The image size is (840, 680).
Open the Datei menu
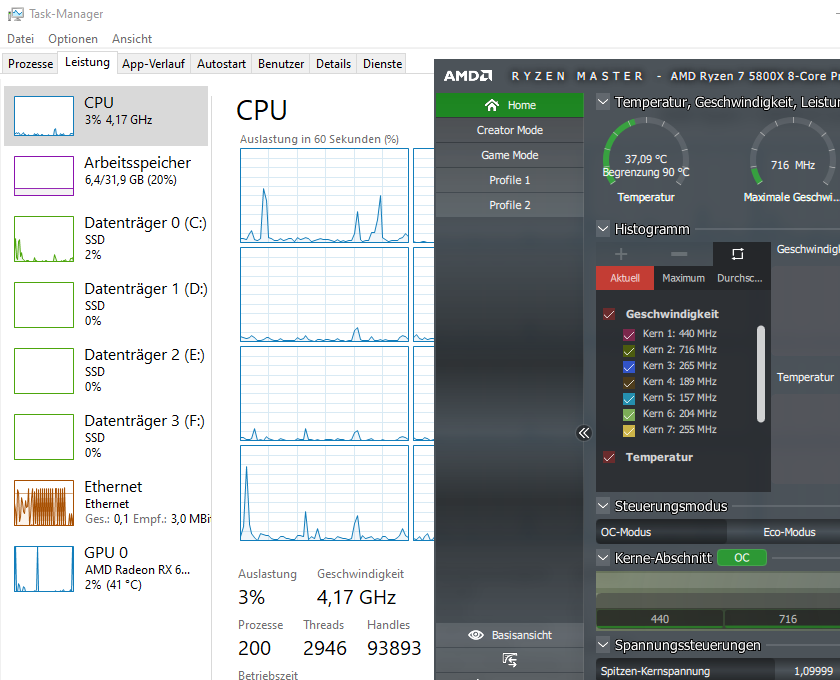coord(20,39)
